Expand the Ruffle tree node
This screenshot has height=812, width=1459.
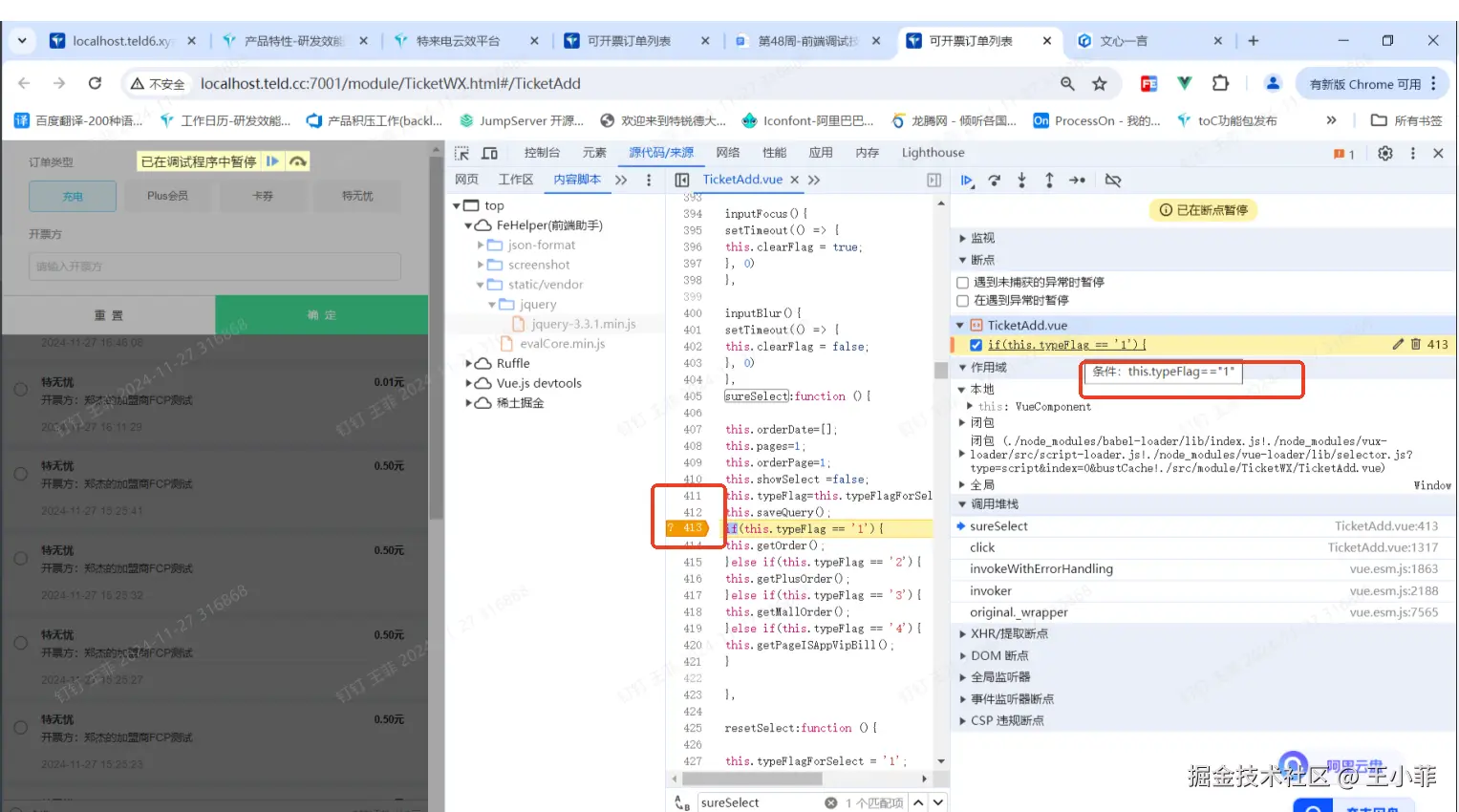pyautogui.click(x=469, y=364)
